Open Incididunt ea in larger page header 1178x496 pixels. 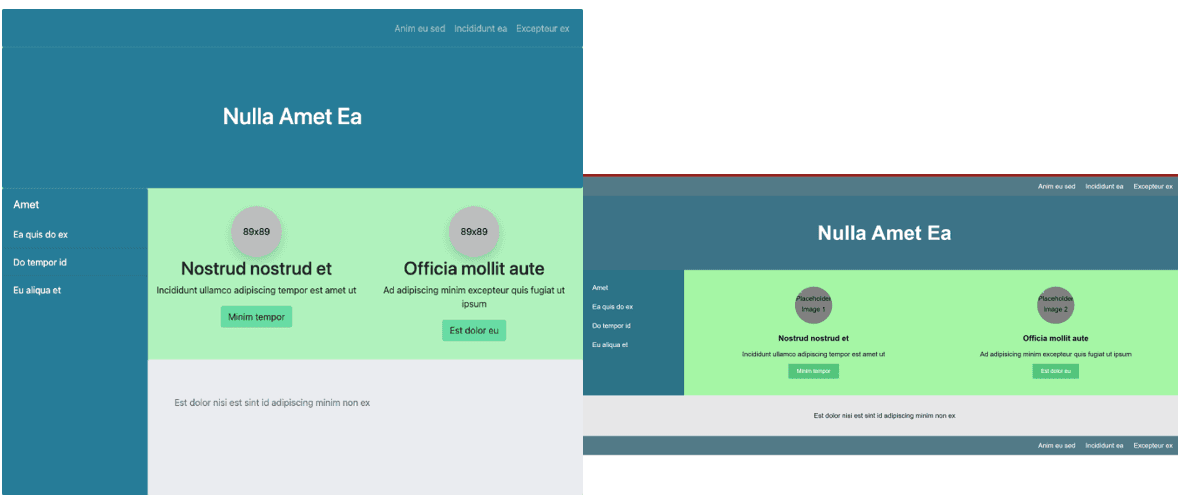click(481, 29)
